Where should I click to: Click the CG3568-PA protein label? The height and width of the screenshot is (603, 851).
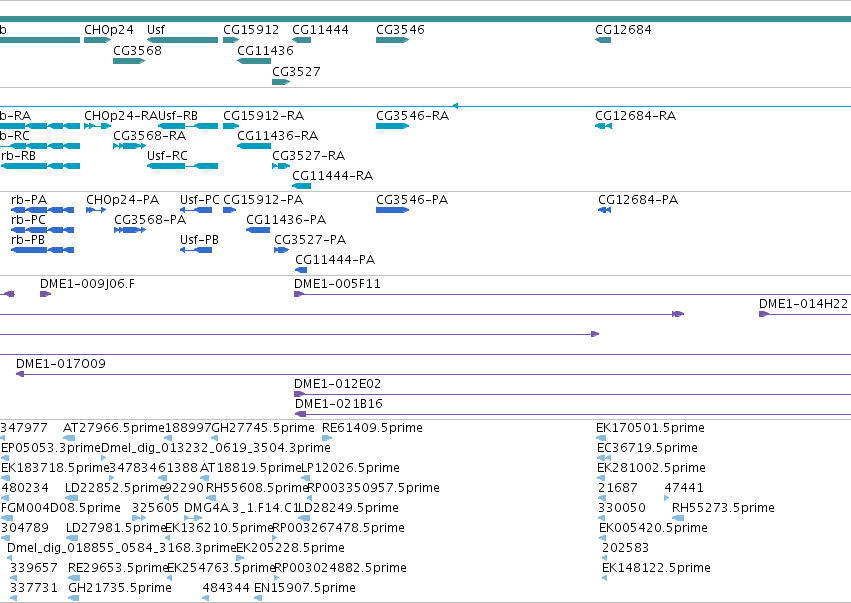click(150, 220)
